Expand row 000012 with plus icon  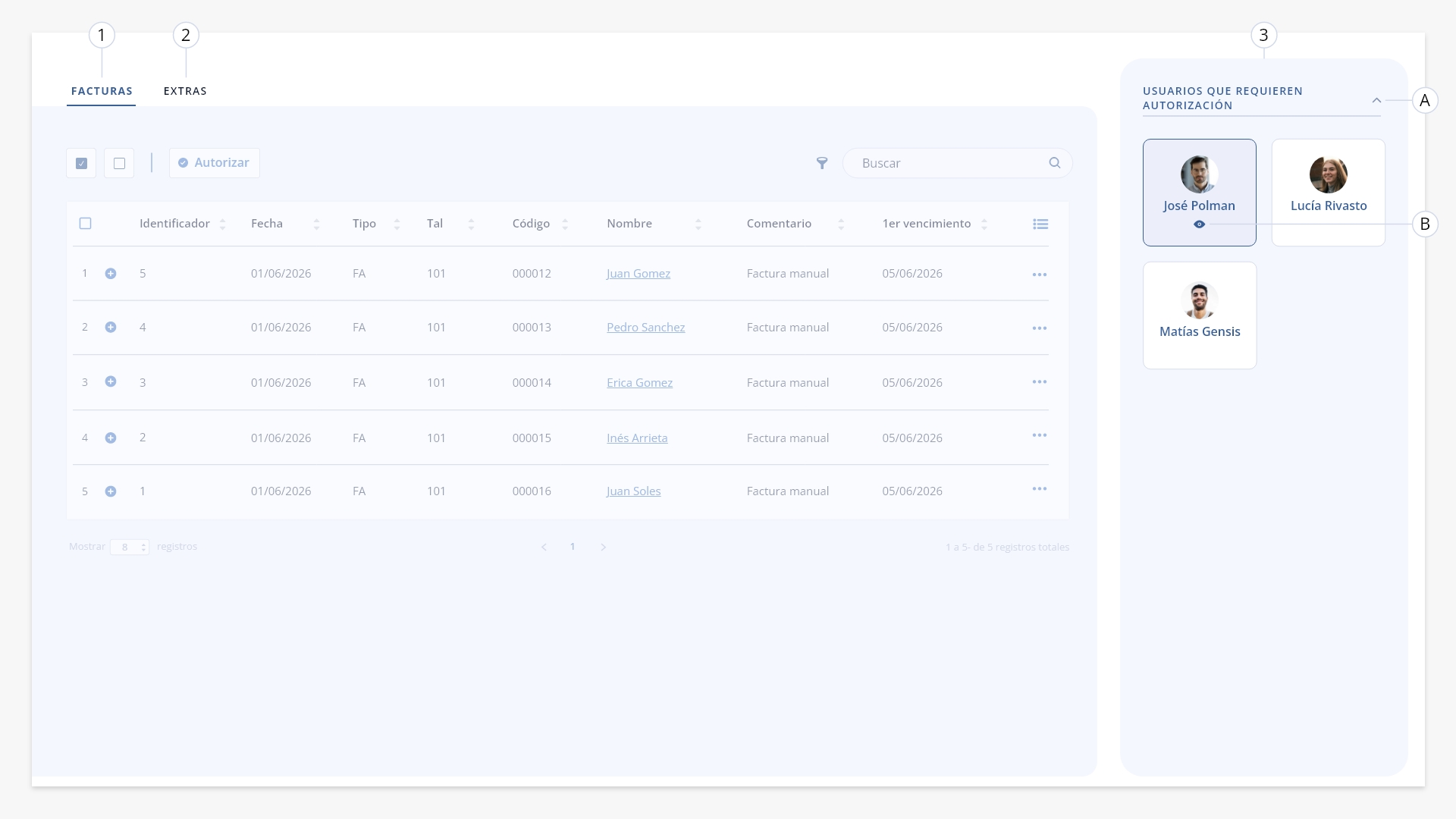pos(111,274)
